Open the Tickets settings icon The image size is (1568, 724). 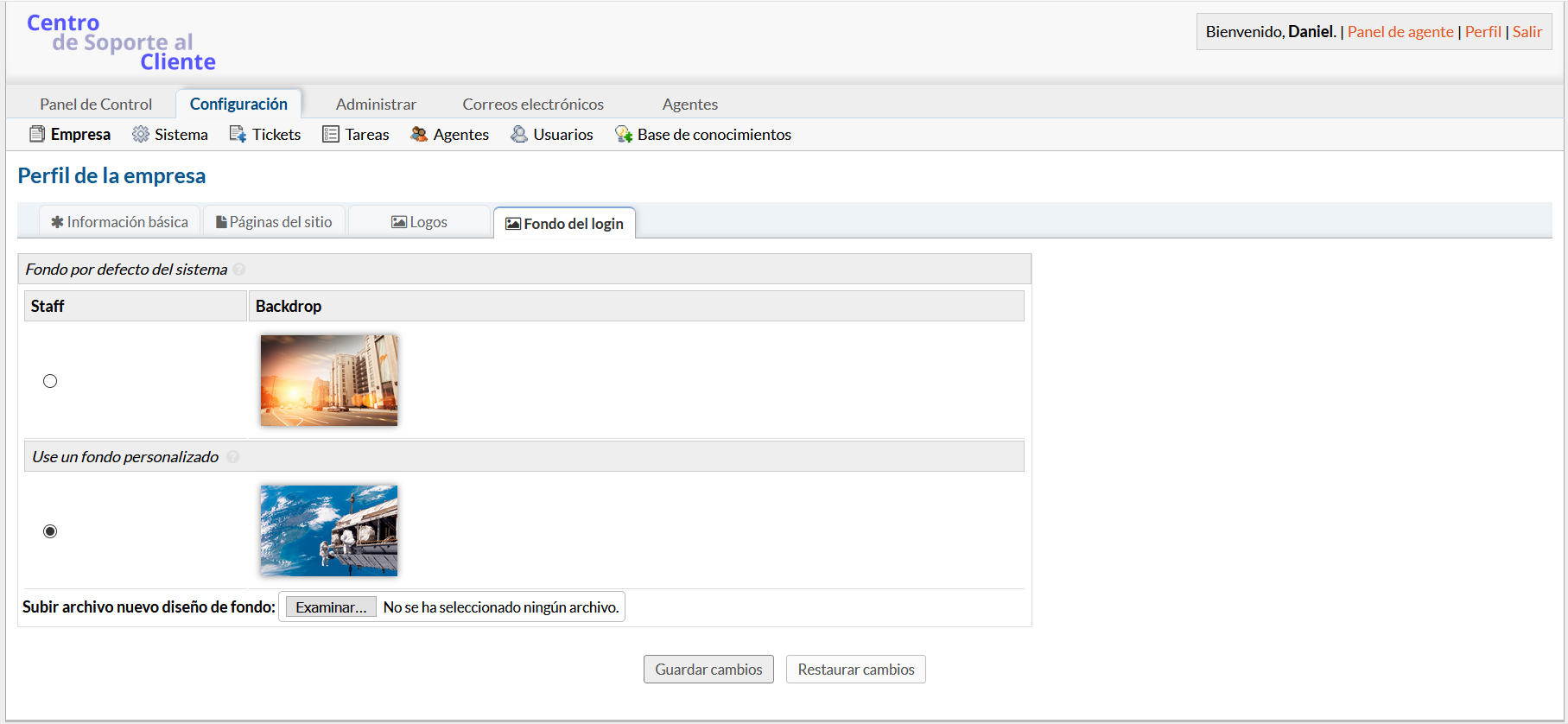pos(238,134)
